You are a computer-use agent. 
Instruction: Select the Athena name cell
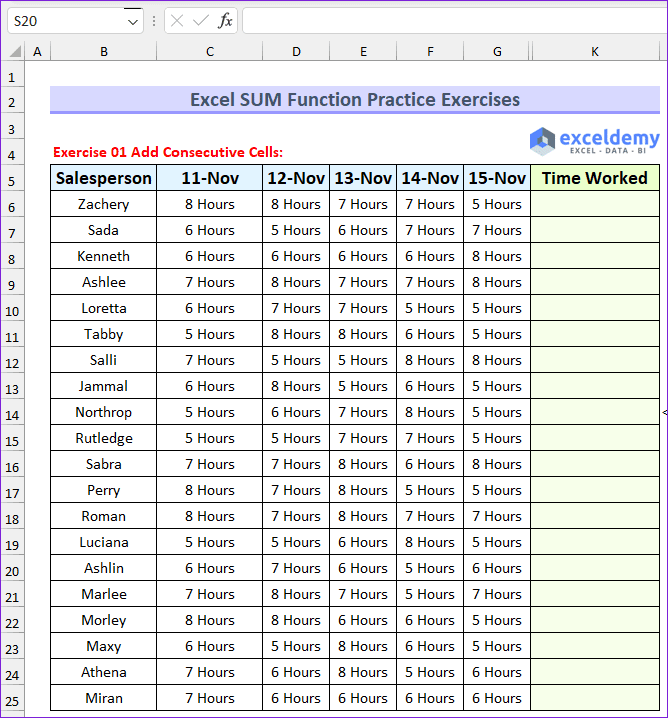click(103, 672)
